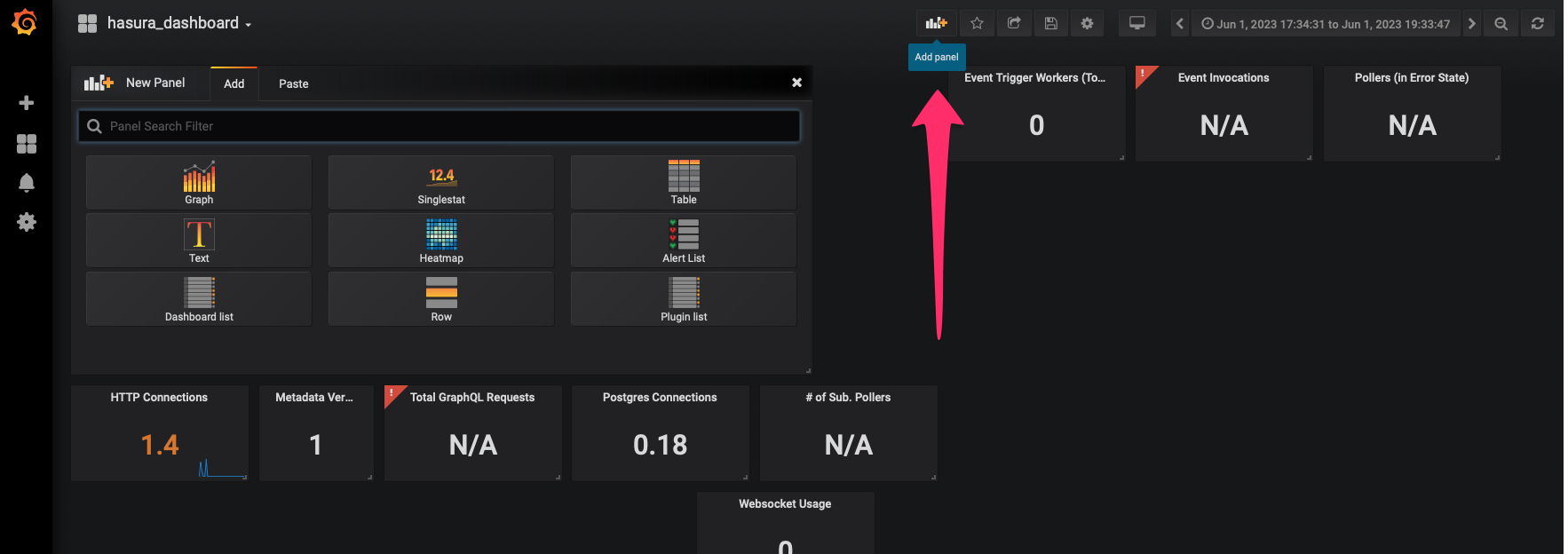Close the New Panel editor
Image resolution: width=1568 pixels, height=554 pixels.
click(796, 83)
